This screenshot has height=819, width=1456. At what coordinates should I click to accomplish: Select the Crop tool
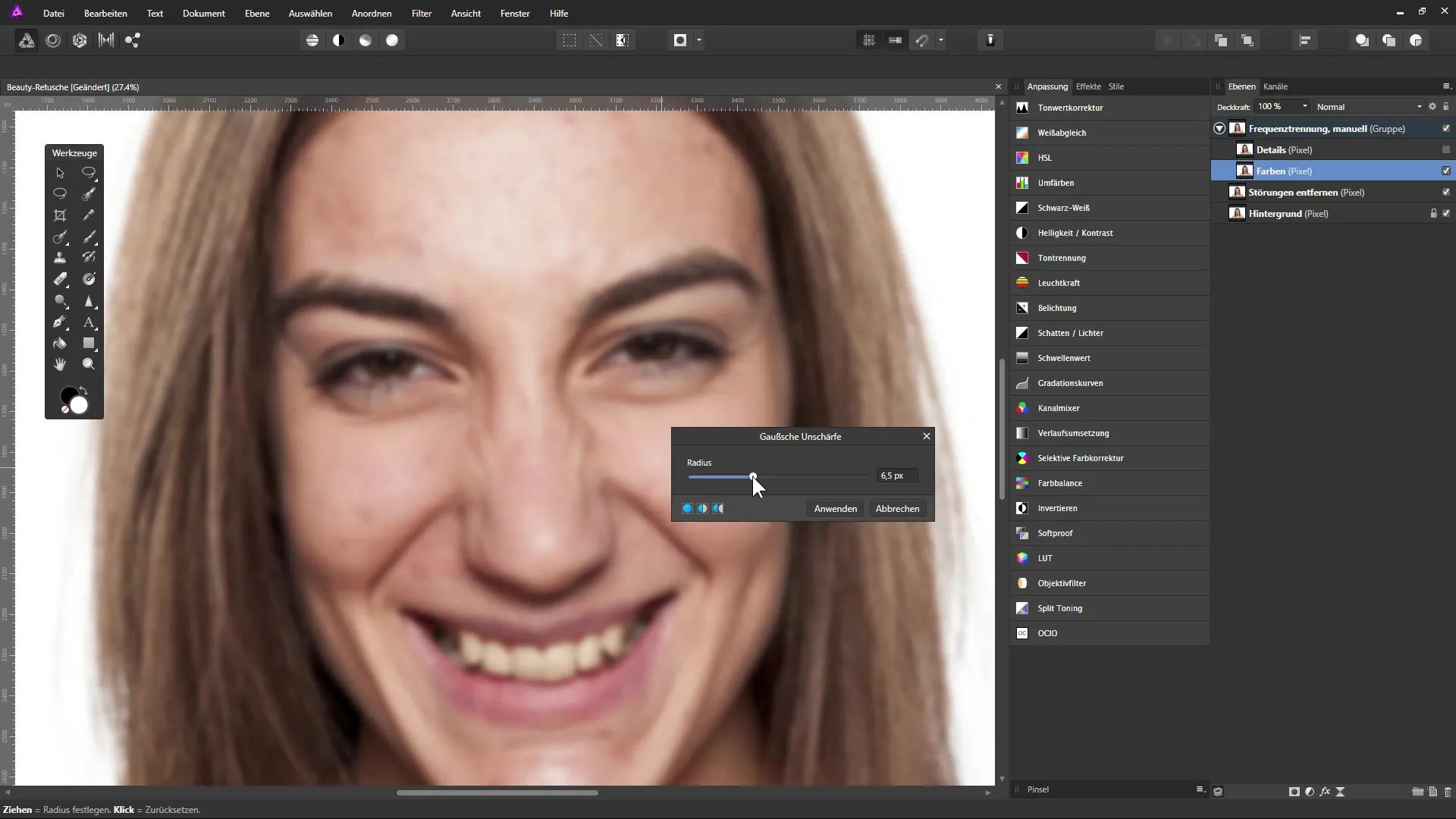[x=60, y=215]
